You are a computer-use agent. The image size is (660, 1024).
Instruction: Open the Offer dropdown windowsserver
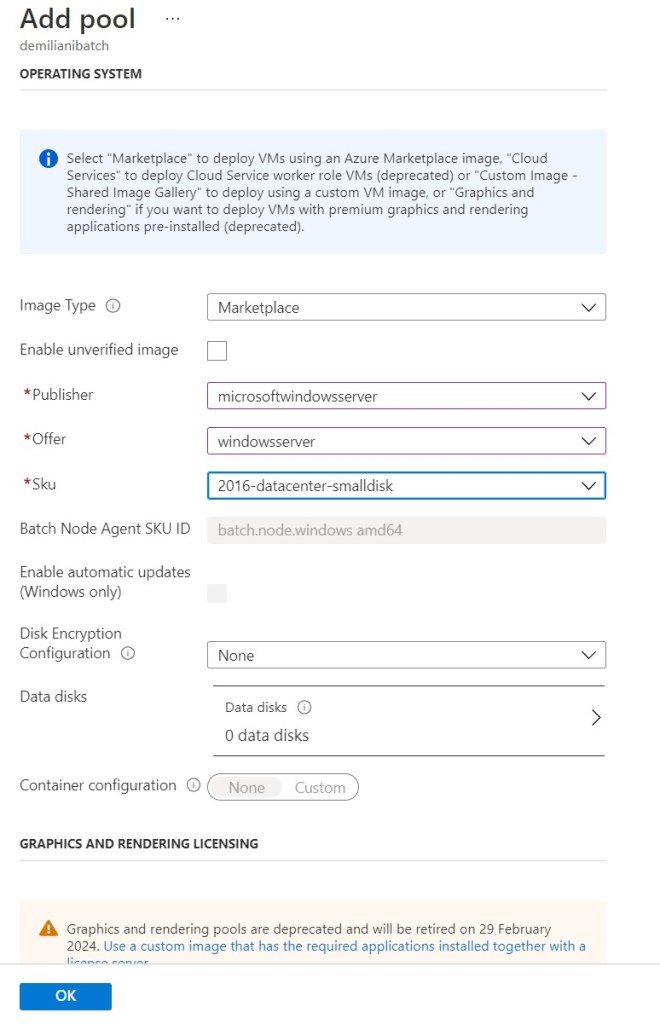pyautogui.click(x=406, y=440)
